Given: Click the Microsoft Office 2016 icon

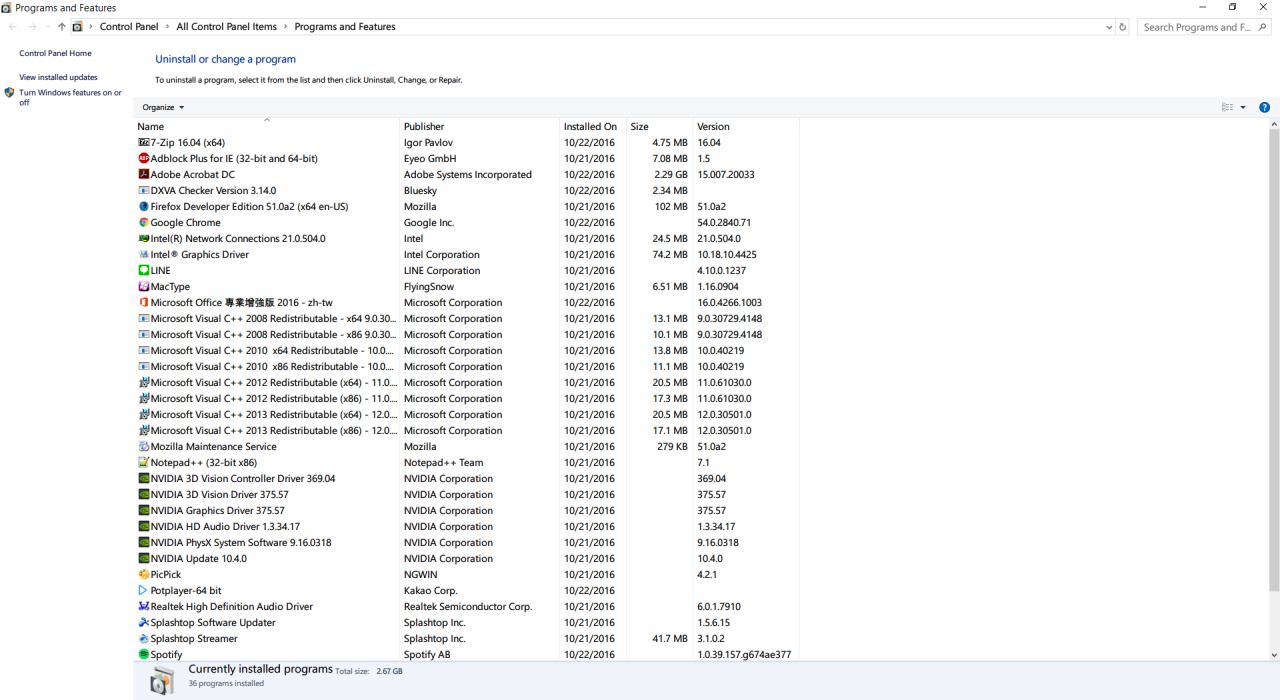Looking at the screenshot, I should pyautogui.click(x=143, y=303).
